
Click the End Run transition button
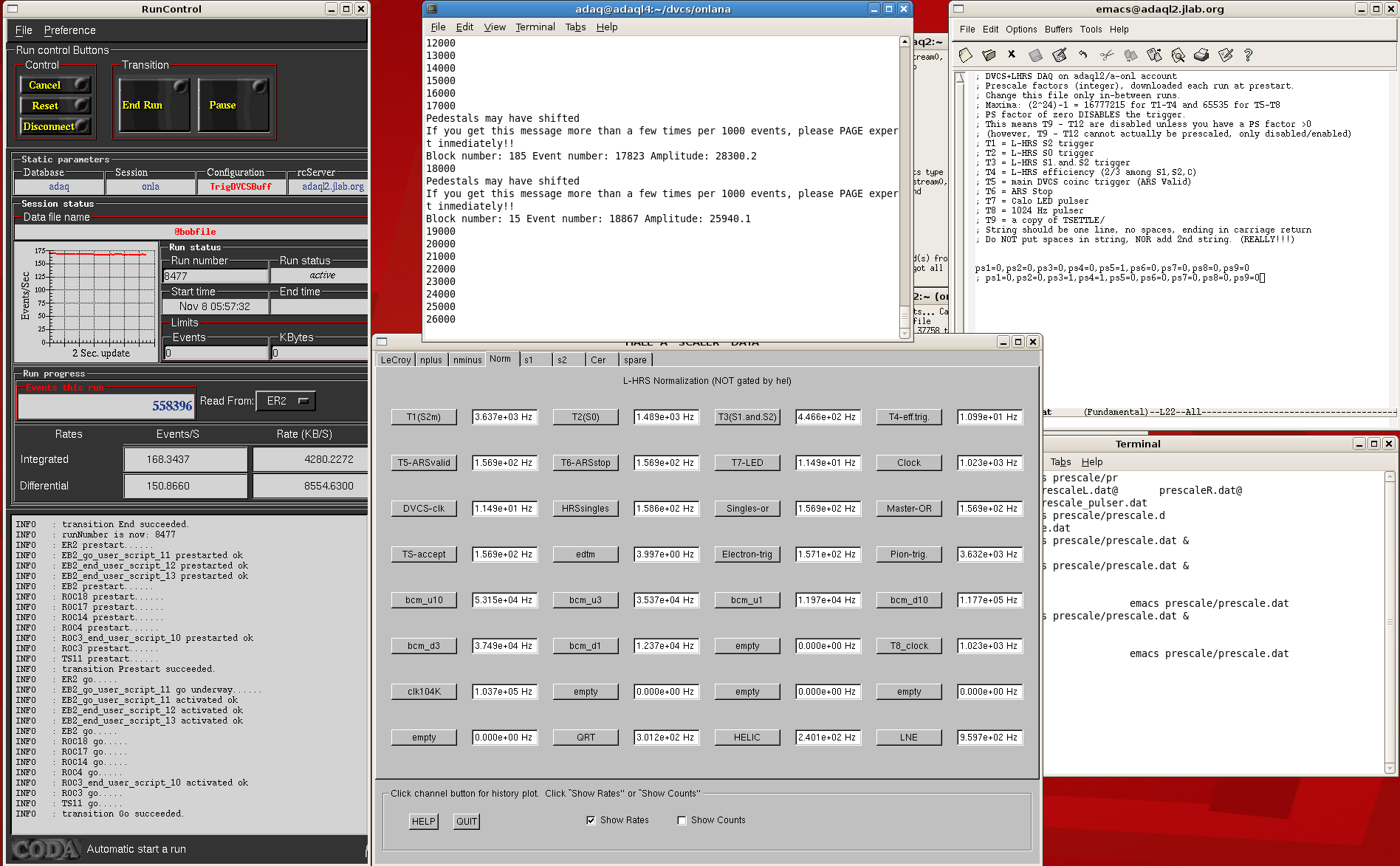[x=154, y=105]
